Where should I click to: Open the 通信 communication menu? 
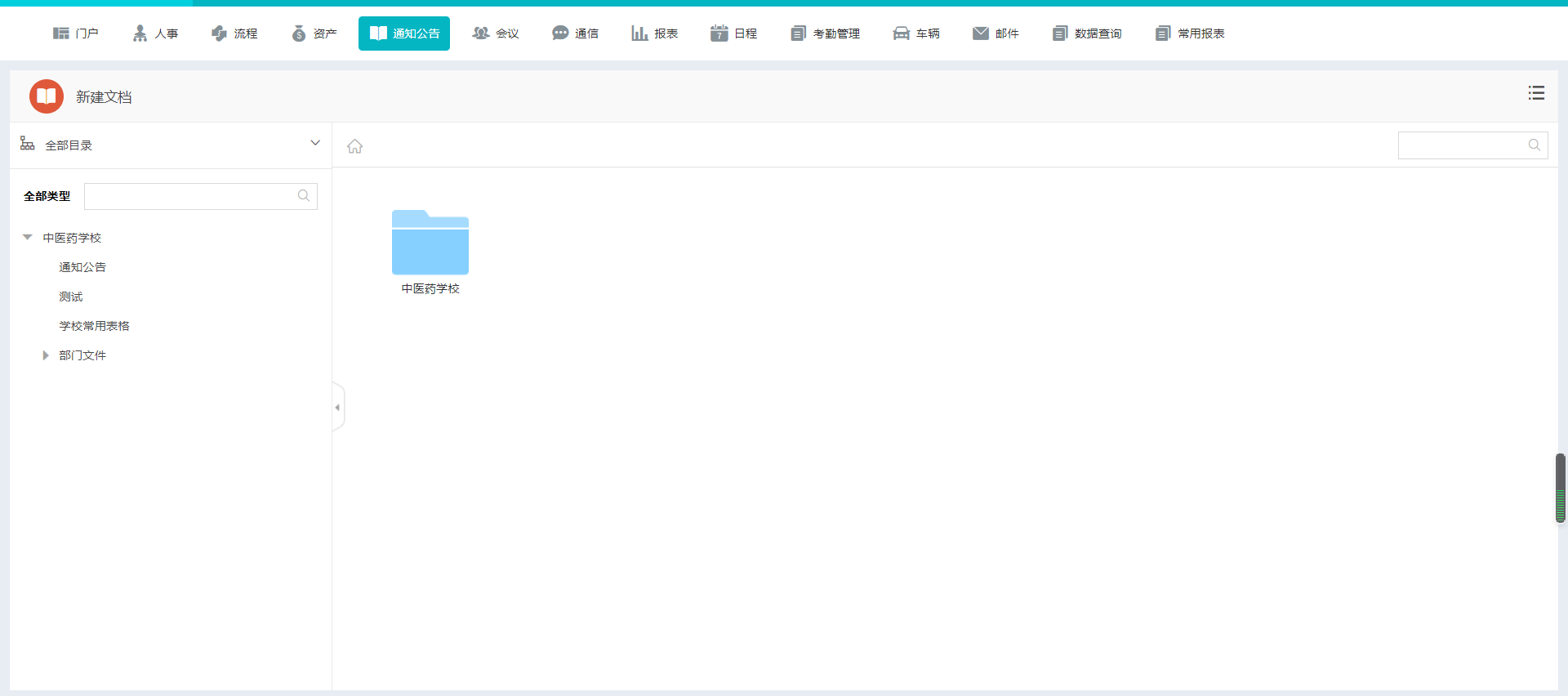pyautogui.click(x=575, y=33)
